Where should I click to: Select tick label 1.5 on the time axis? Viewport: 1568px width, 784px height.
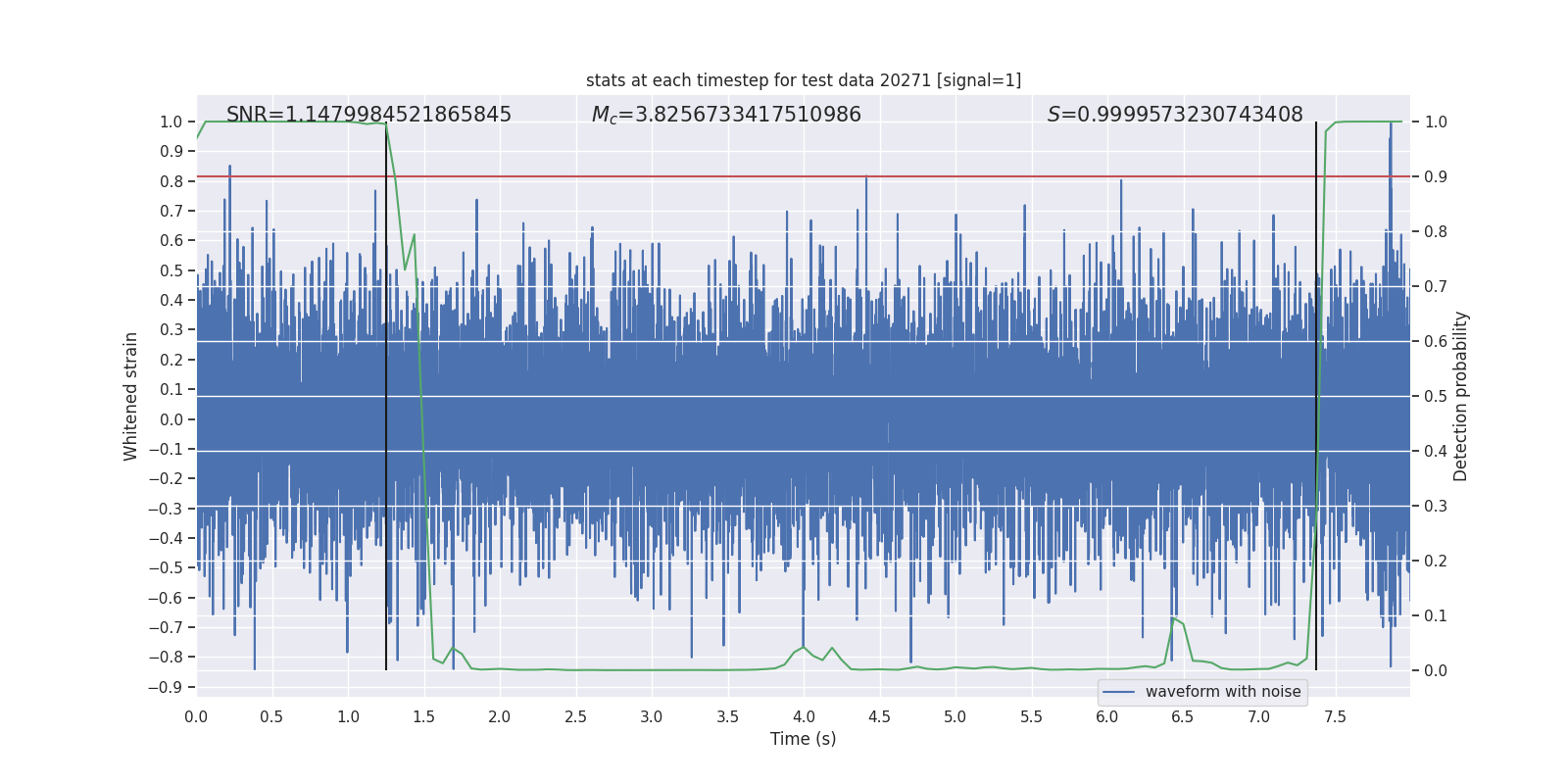423,716
